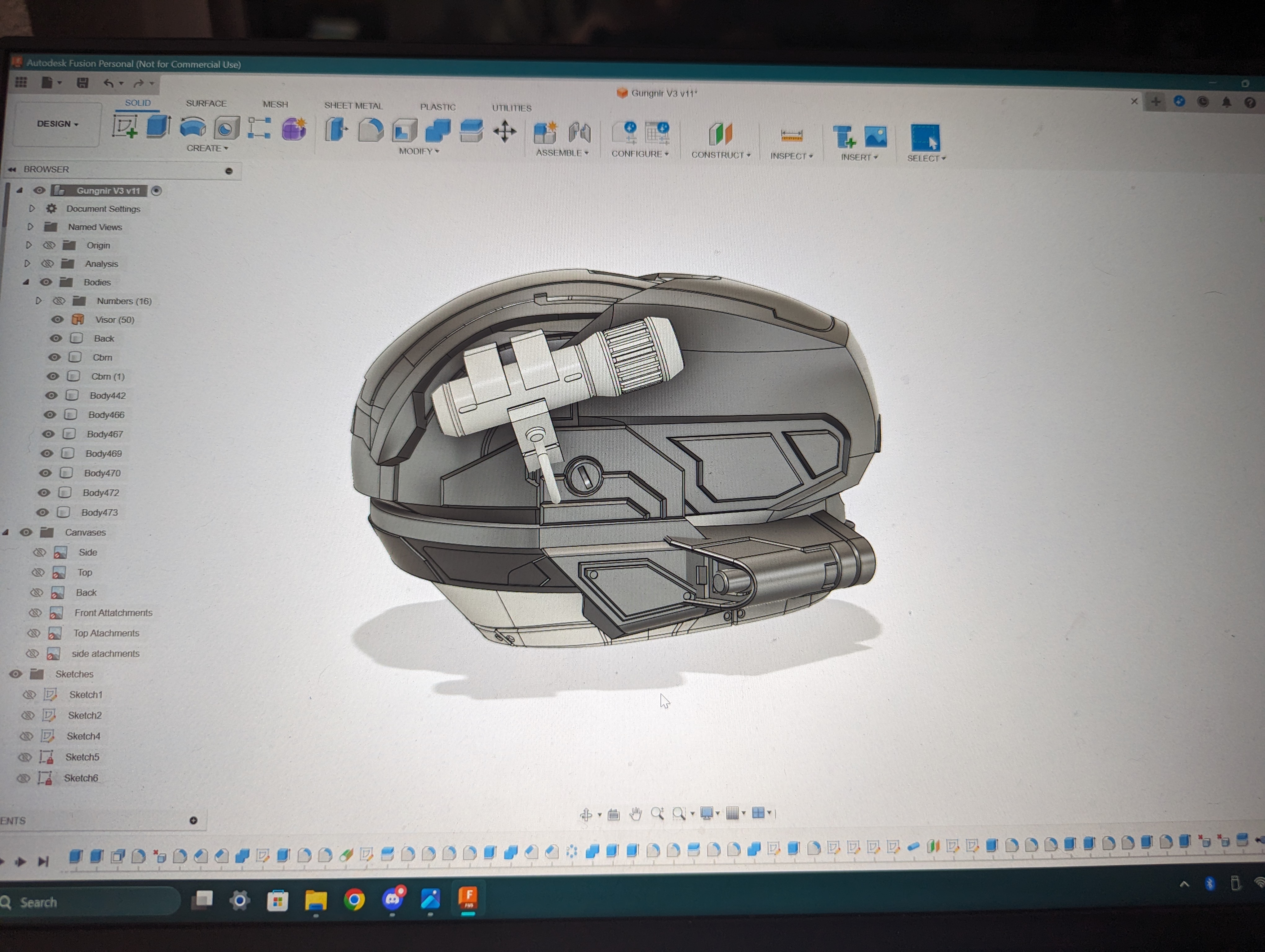Select the Joint tool
This screenshot has width=1265, height=952.
click(x=579, y=133)
